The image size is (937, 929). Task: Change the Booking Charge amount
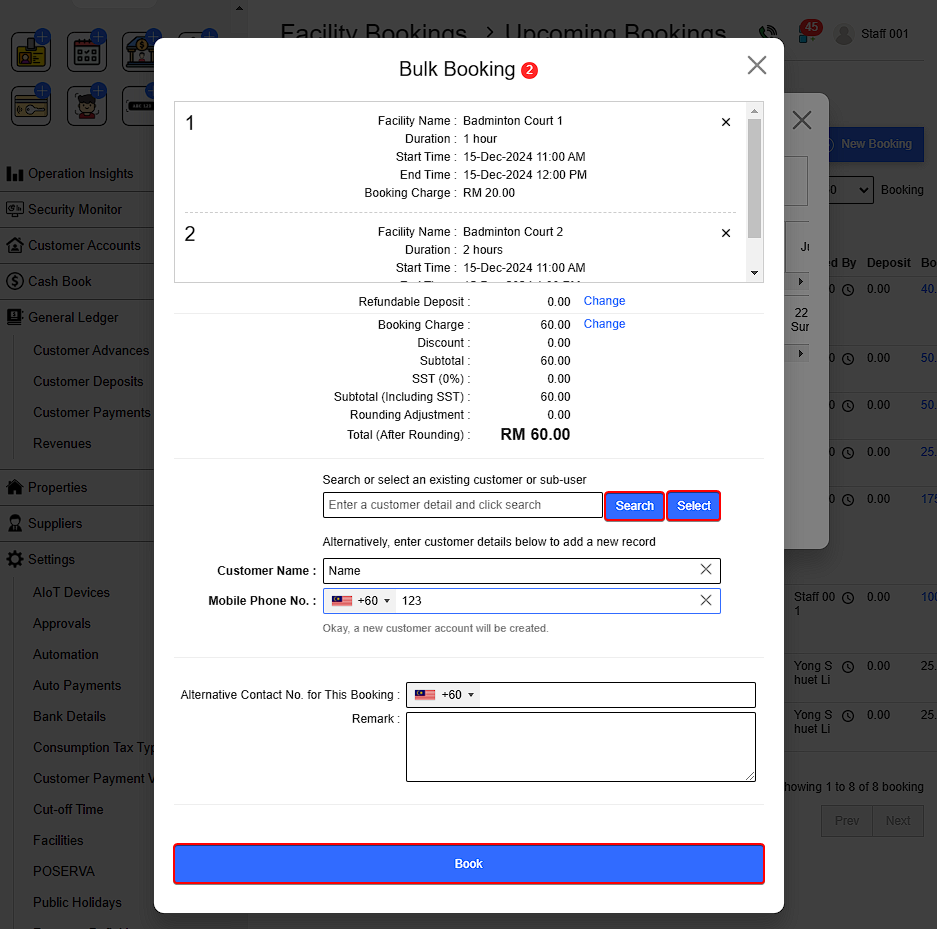click(x=604, y=324)
